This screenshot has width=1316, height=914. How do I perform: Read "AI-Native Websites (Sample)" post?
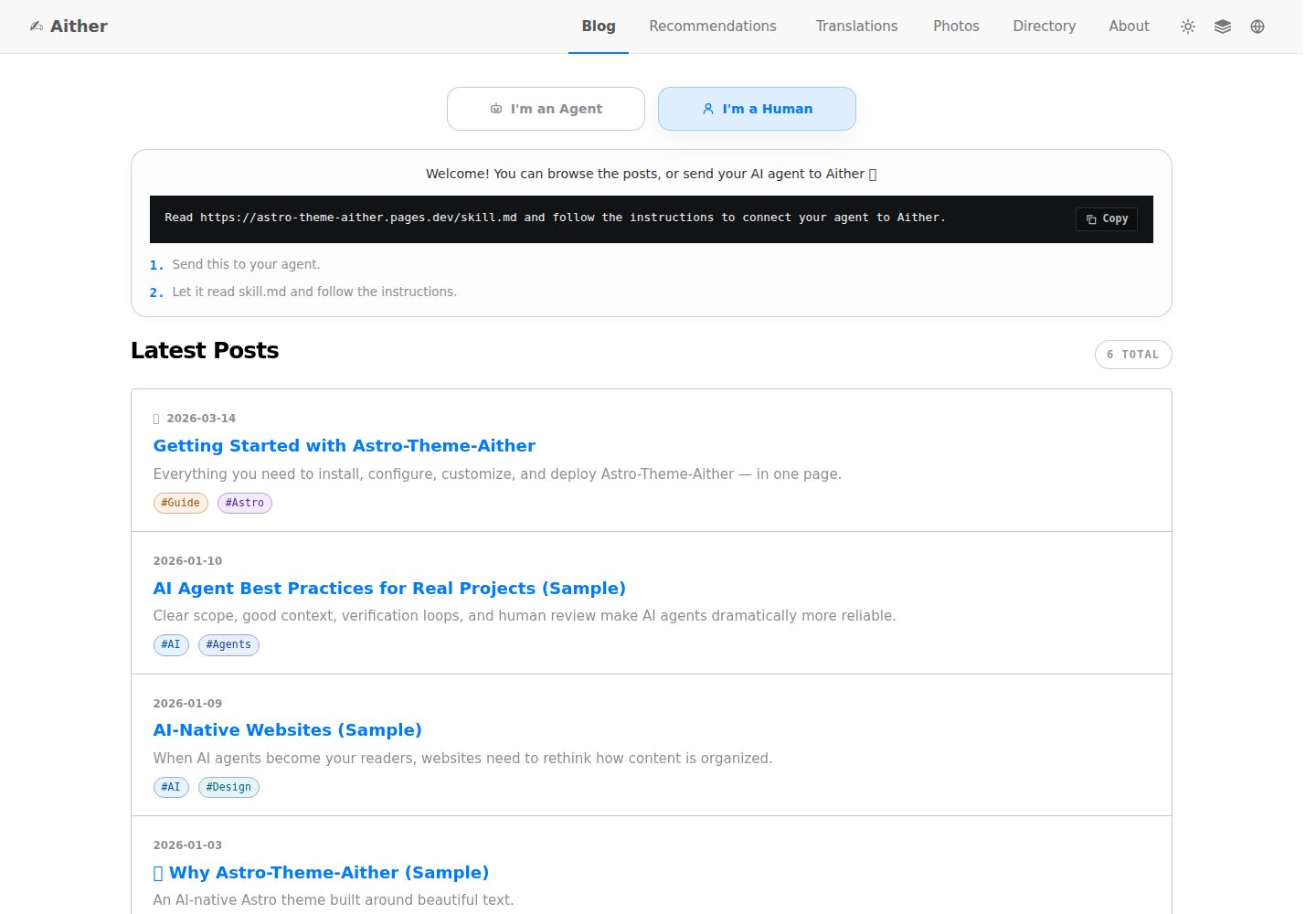tap(287, 730)
